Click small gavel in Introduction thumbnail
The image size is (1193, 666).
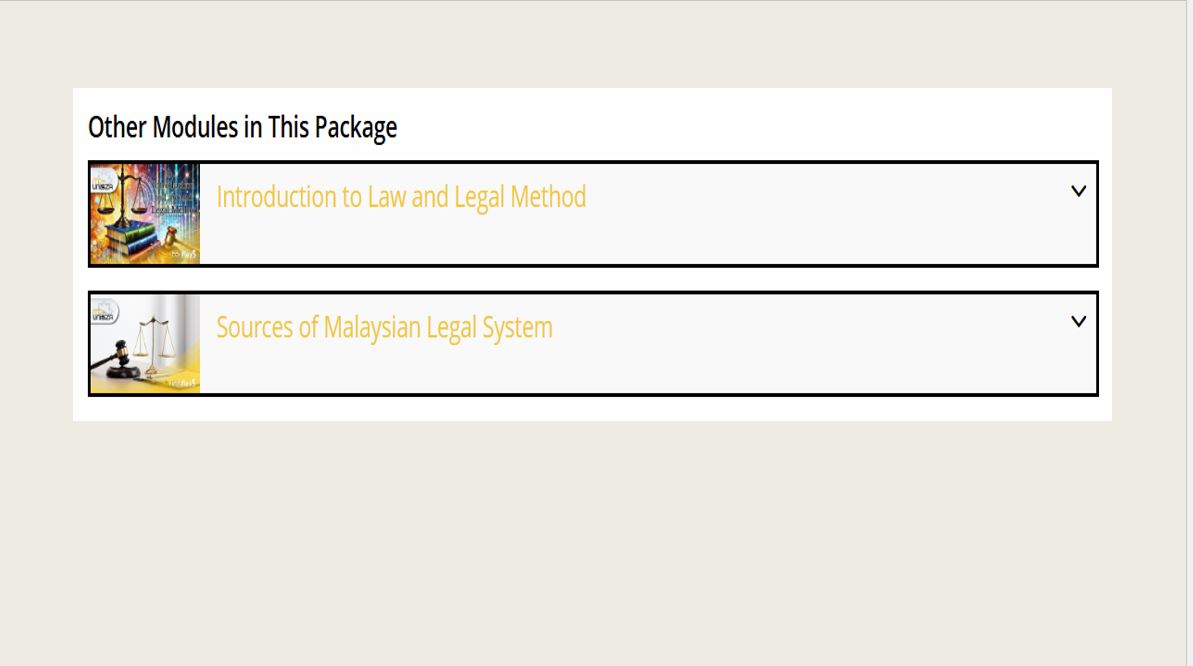pos(171,237)
